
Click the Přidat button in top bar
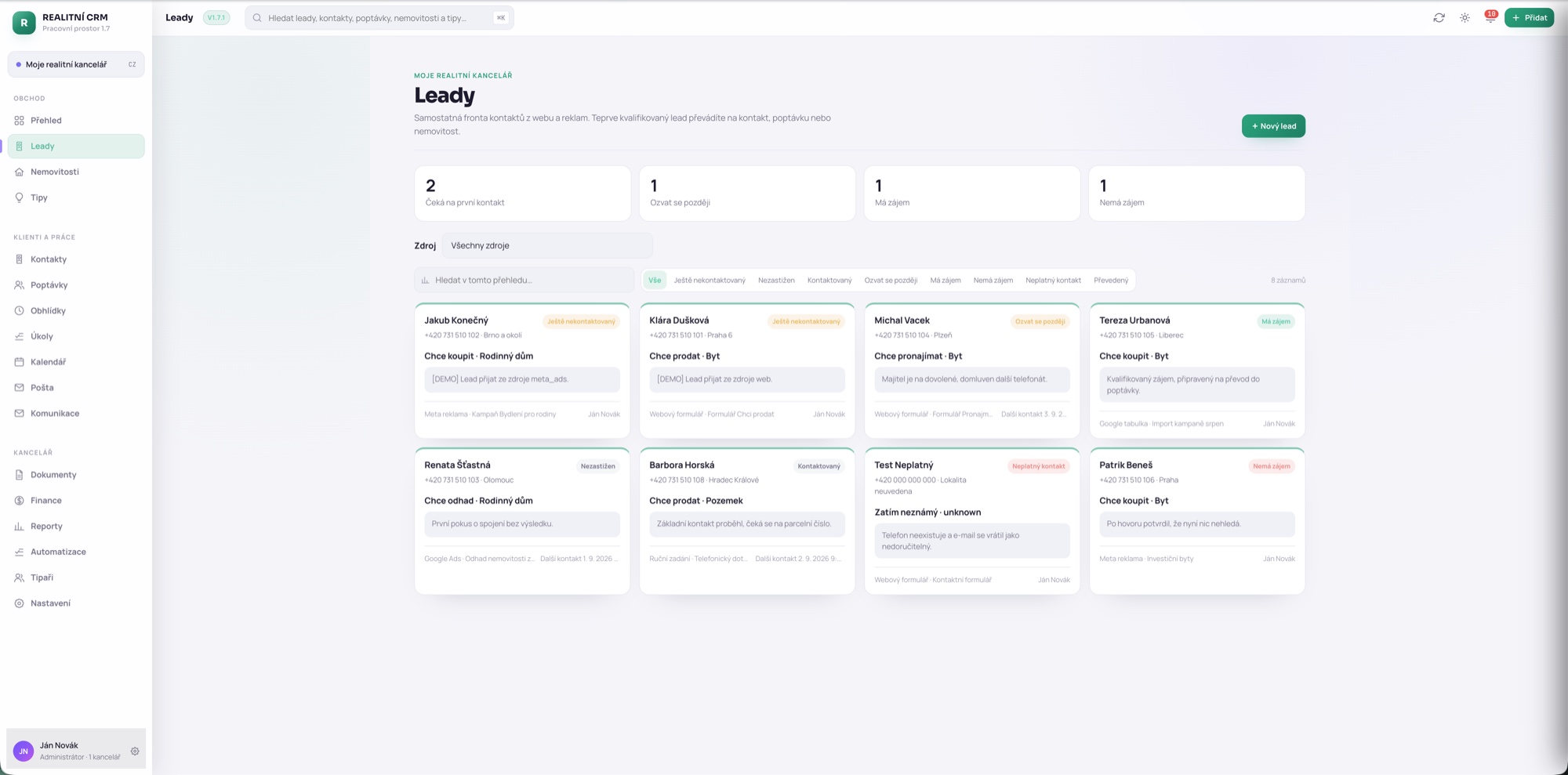(1529, 17)
